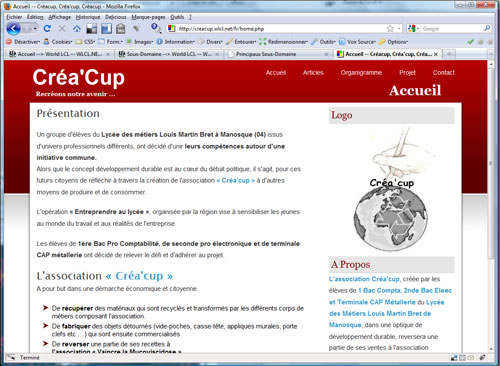Open the Form. web developer menu
The width and height of the screenshot is (500, 366).
click(111, 42)
